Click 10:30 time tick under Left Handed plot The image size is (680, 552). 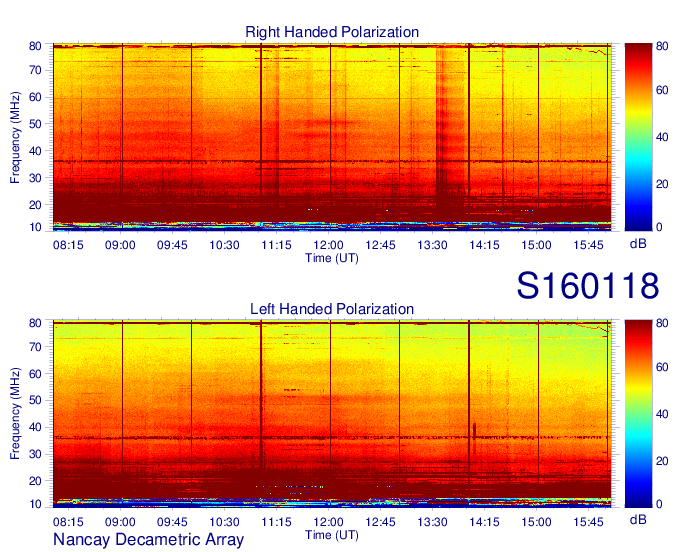(x=224, y=522)
